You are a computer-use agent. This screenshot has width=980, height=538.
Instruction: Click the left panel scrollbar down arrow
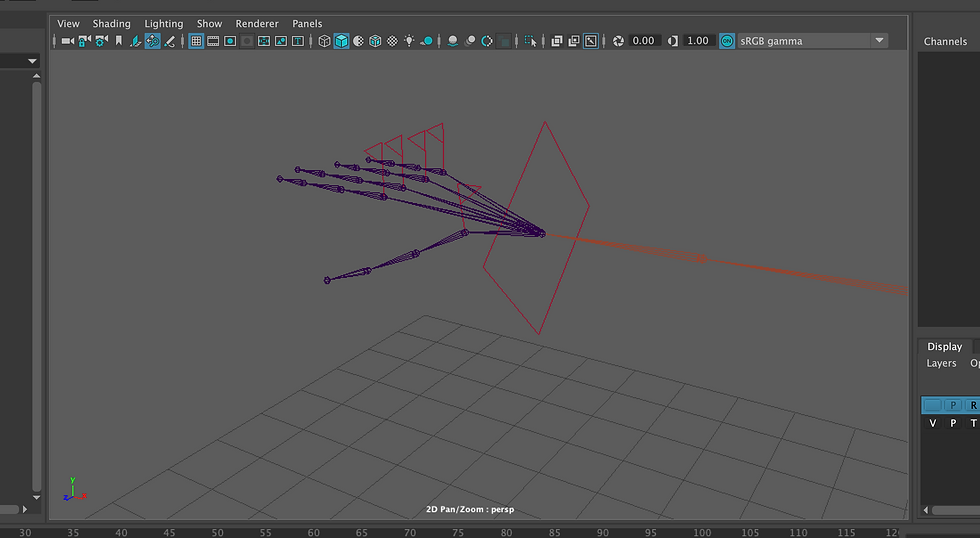[x=36, y=497]
